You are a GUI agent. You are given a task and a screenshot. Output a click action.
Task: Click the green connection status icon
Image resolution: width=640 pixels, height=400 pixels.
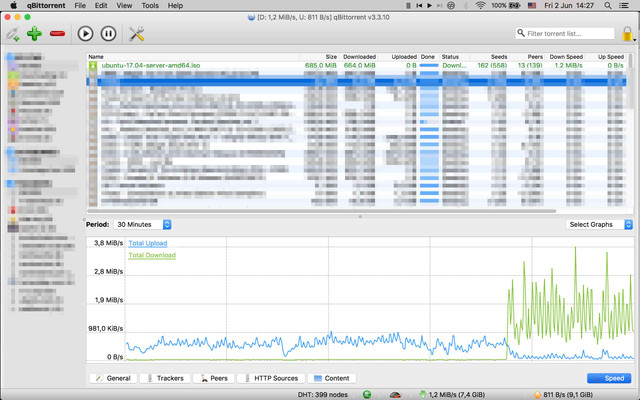tap(367, 394)
